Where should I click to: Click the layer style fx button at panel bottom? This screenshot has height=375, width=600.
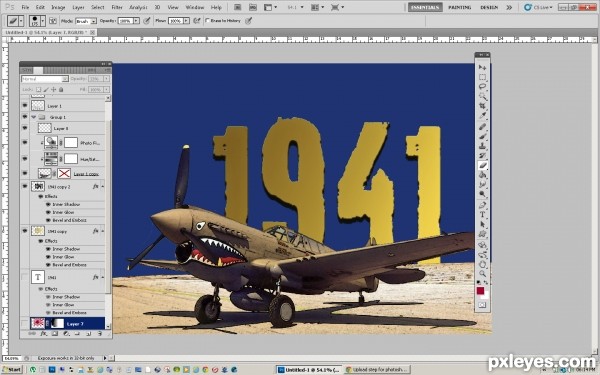43,334
